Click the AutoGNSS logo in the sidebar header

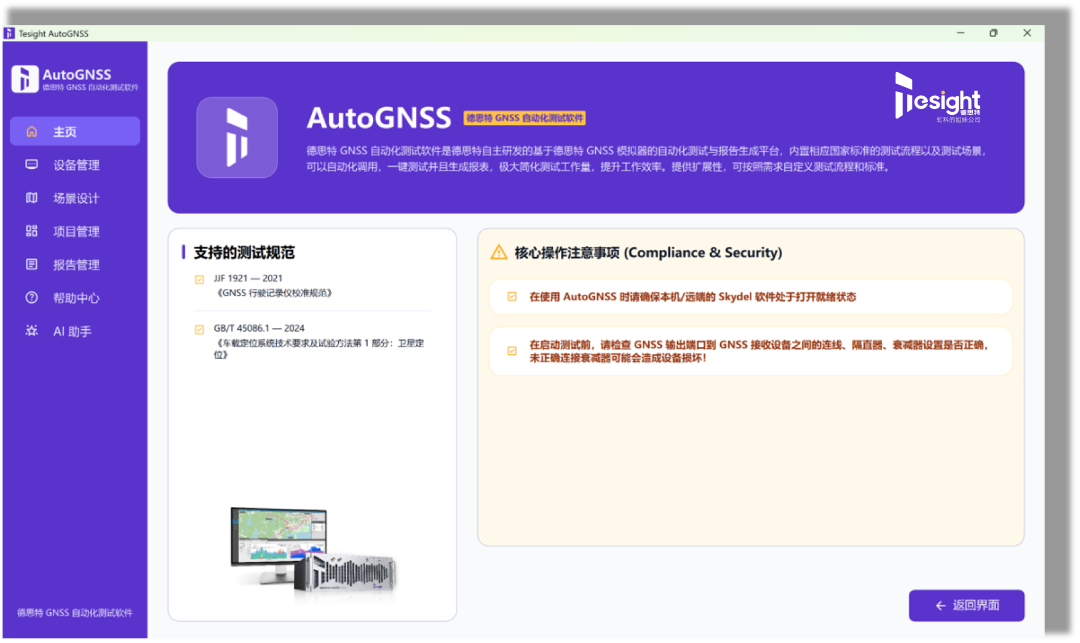25,78
